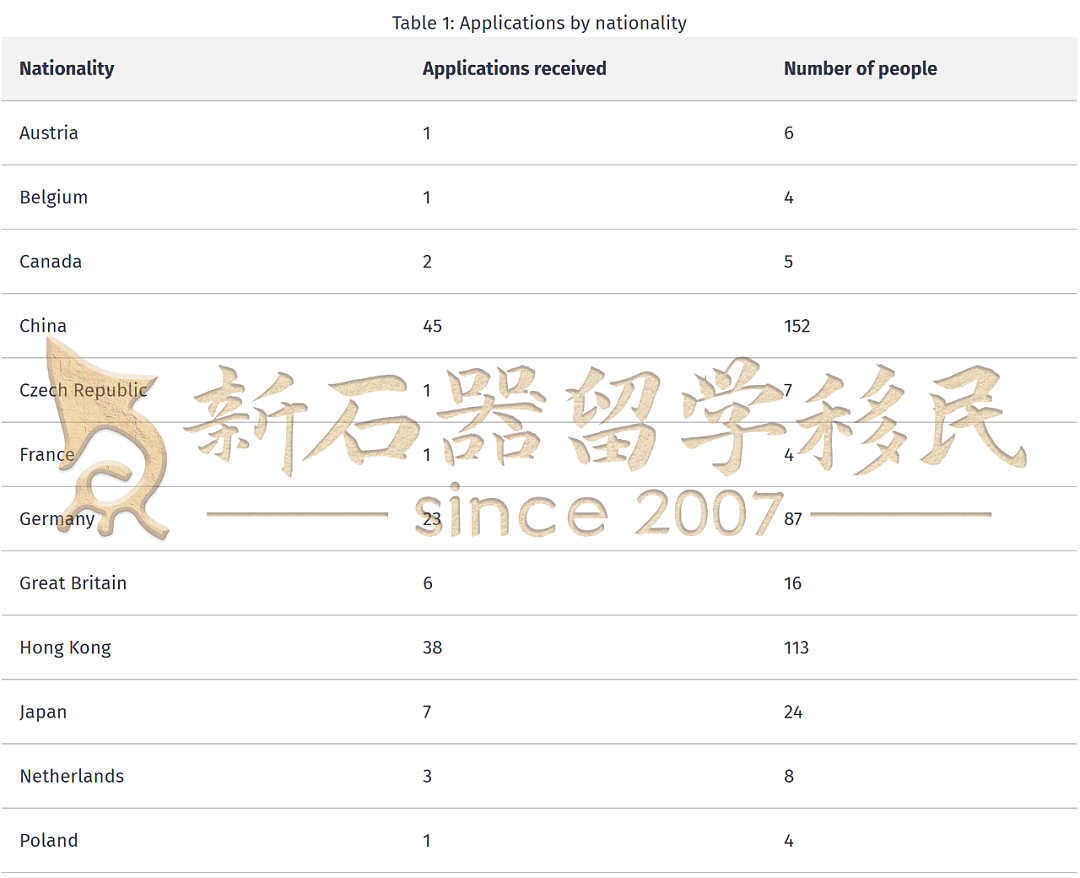Image resolution: width=1080 pixels, height=878 pixels.
Task: Click Belgium's number of people 4
Action: click(789, 198)
